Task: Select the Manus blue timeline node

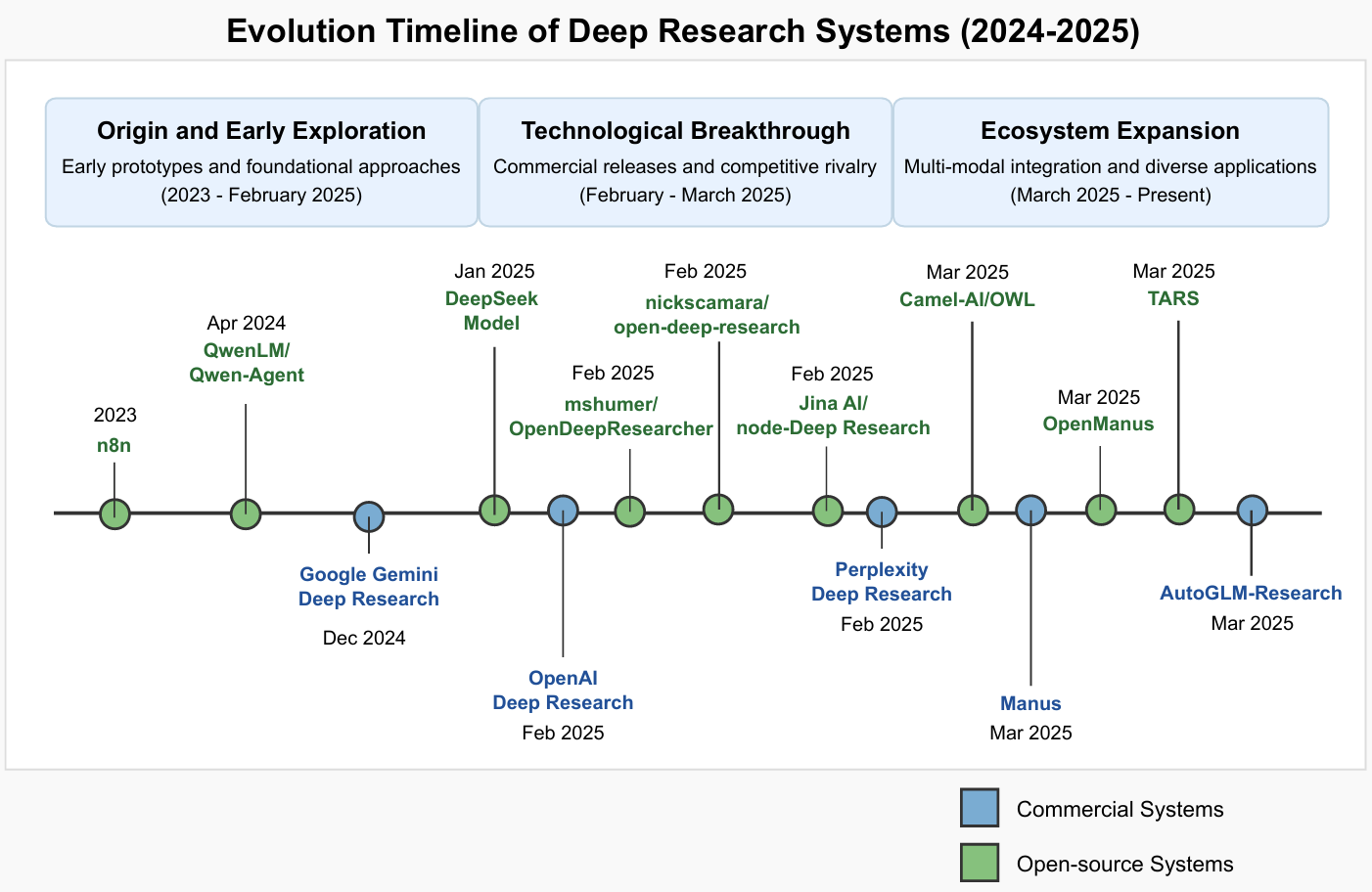Action: click(x=1030, y=511)
